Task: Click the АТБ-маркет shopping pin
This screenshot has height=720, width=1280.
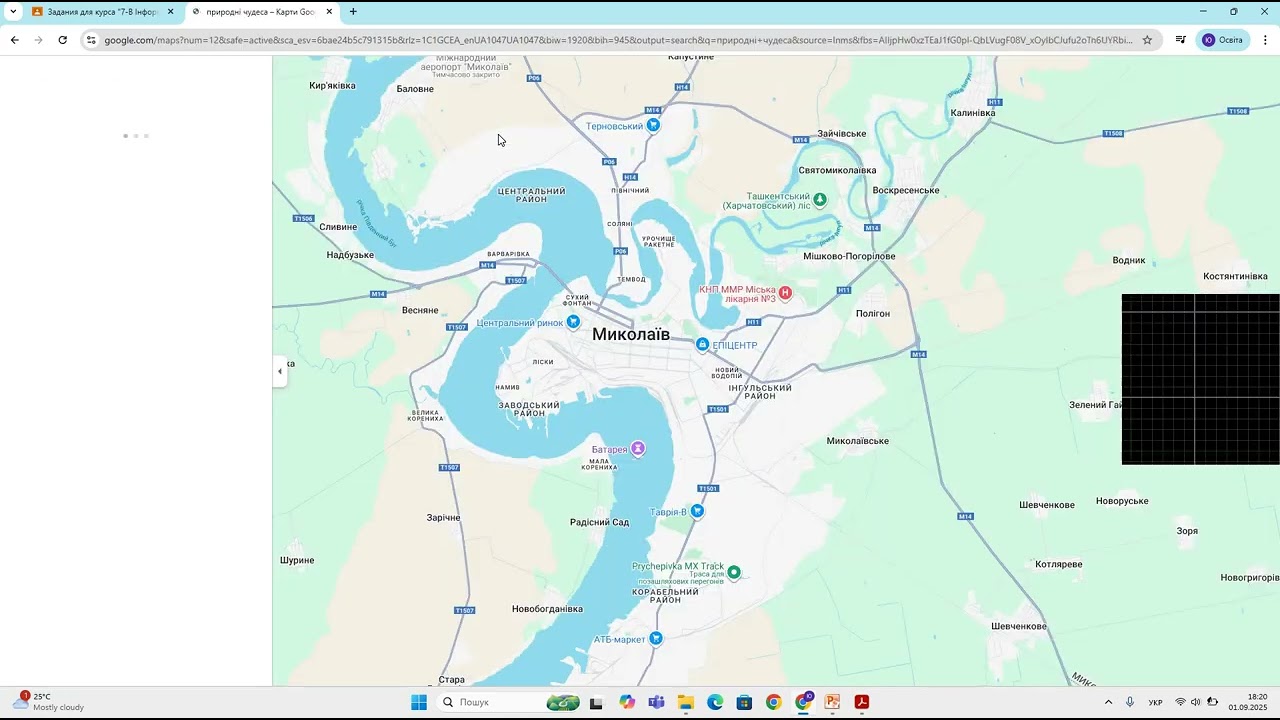Action: tap(656, 638)
